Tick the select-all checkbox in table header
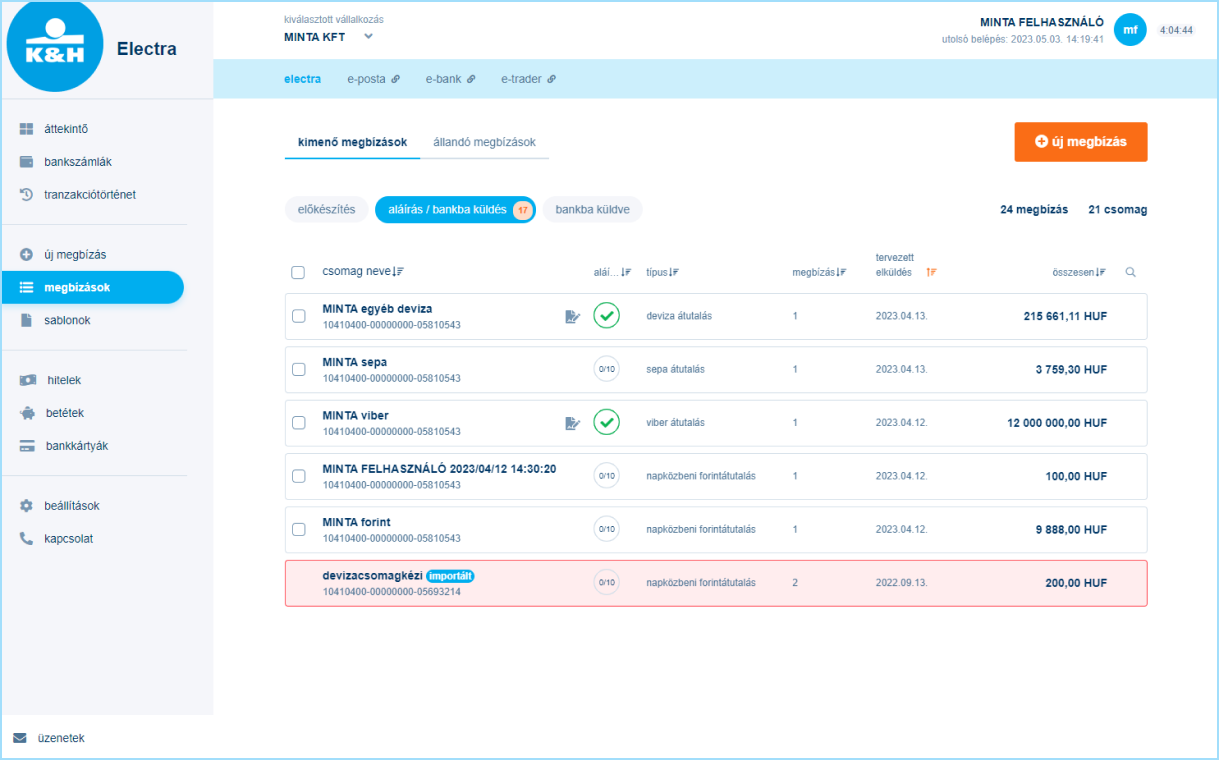This screenshot has height=760, width=1219. 298,272
